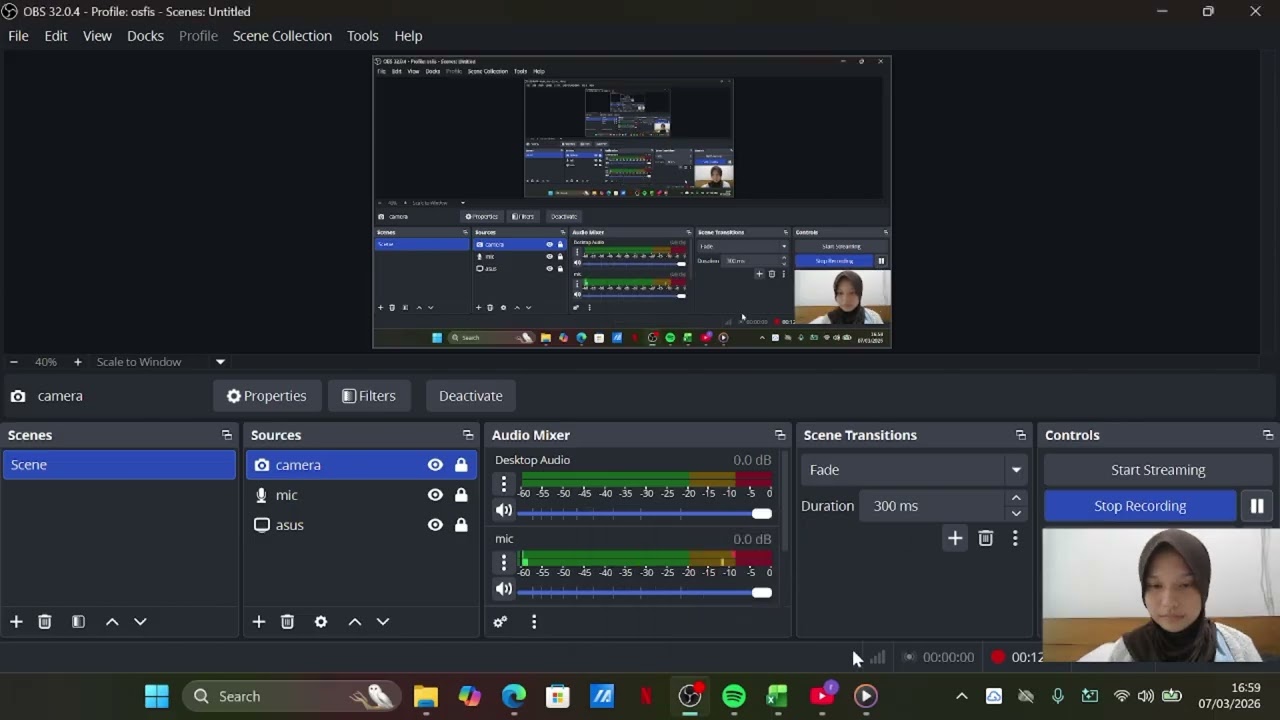Select the asus source row

click(x=362, y=525)
